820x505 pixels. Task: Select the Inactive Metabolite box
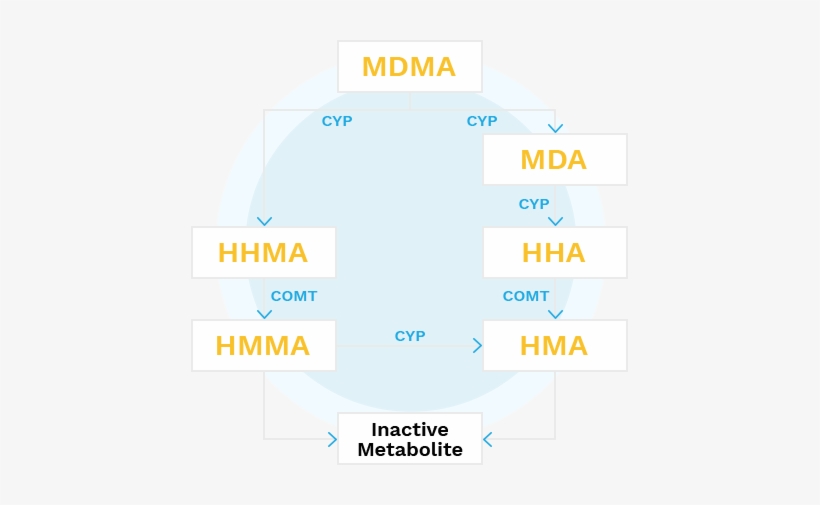410,439
